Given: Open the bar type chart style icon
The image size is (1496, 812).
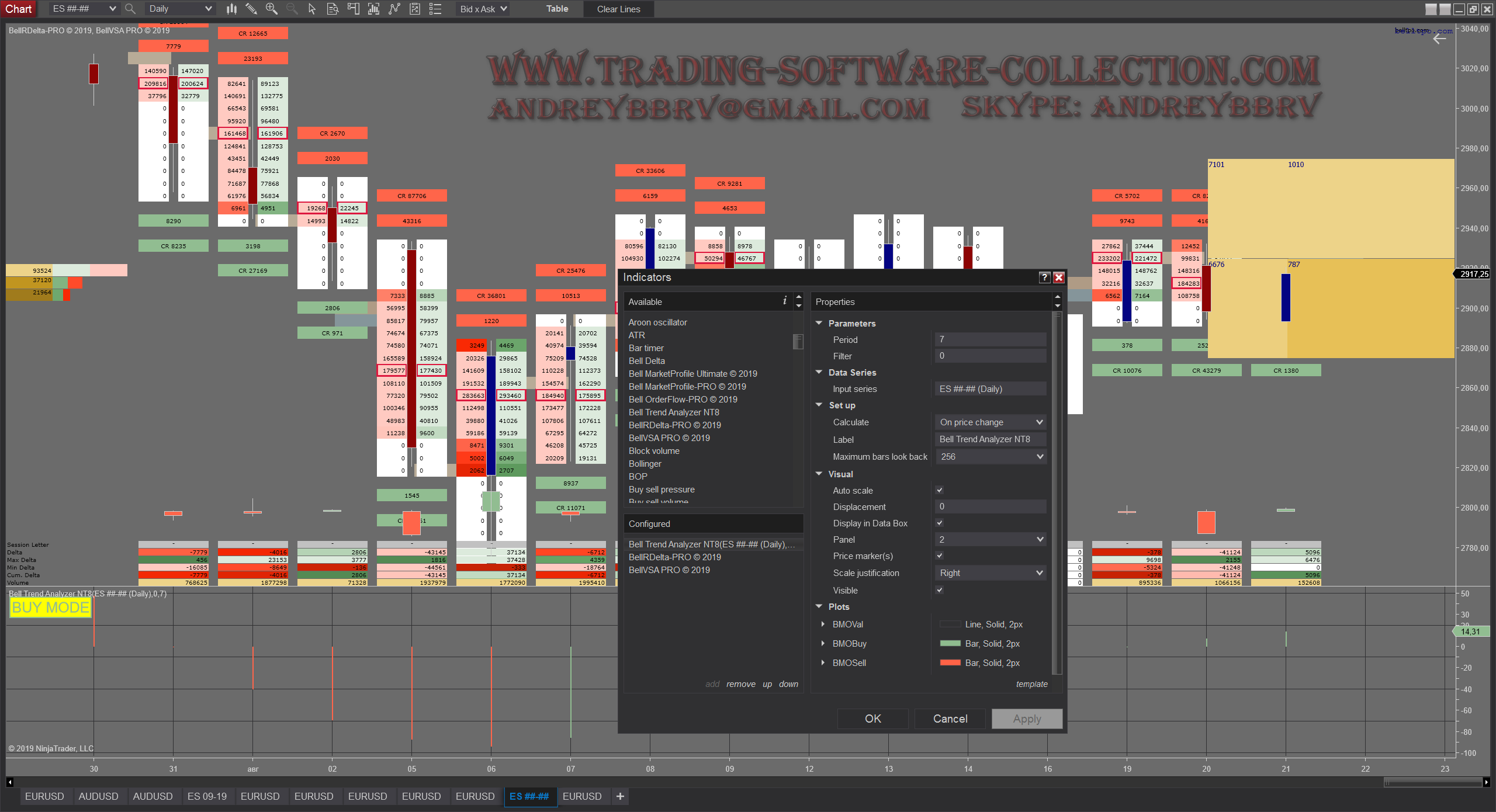Looking at the screenshot, I should [231, 9].
